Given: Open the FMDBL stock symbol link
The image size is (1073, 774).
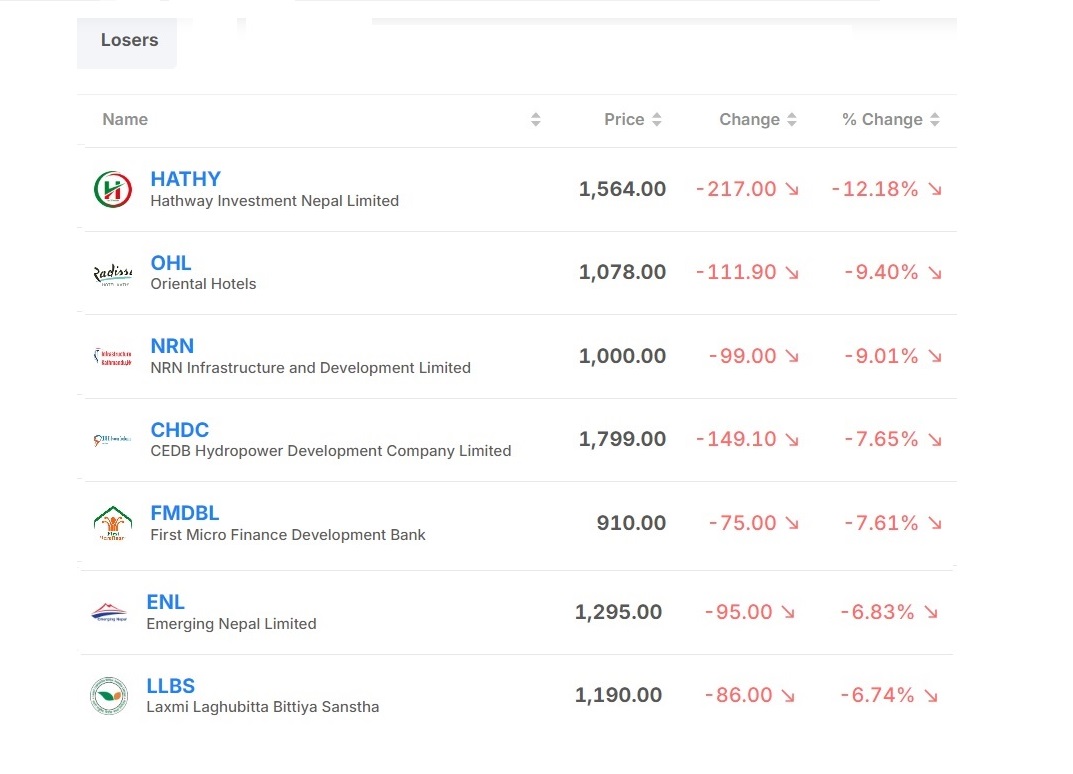Looking at the screenshot, I should (185, 513).
